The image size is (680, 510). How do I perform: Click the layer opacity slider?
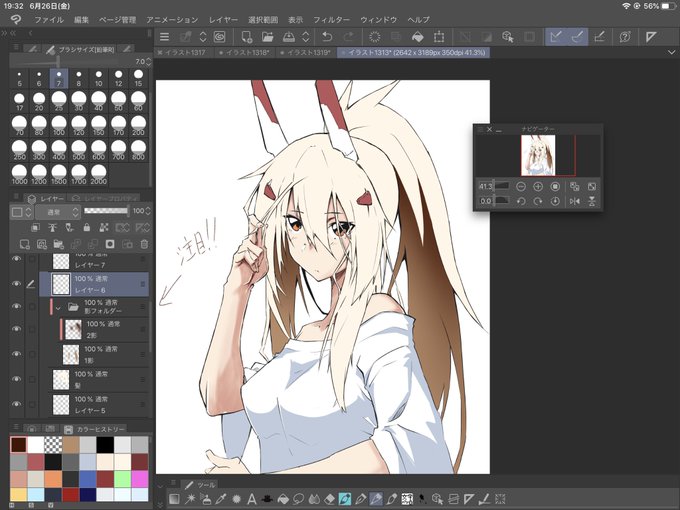click(106, 211)
